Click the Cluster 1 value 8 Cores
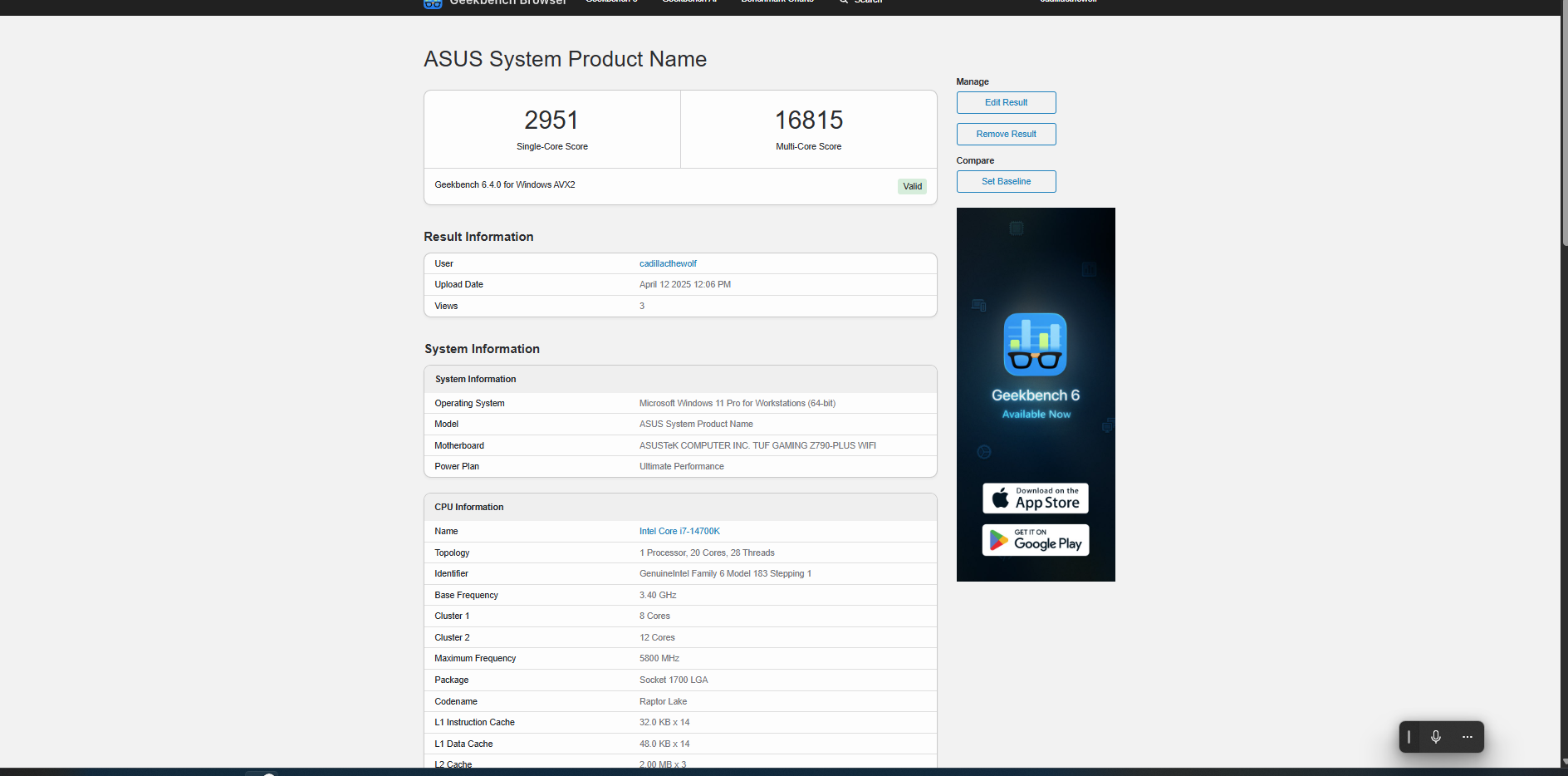Image resolution: width=1568 pixels, height=776 pixels. coord(654,616)
